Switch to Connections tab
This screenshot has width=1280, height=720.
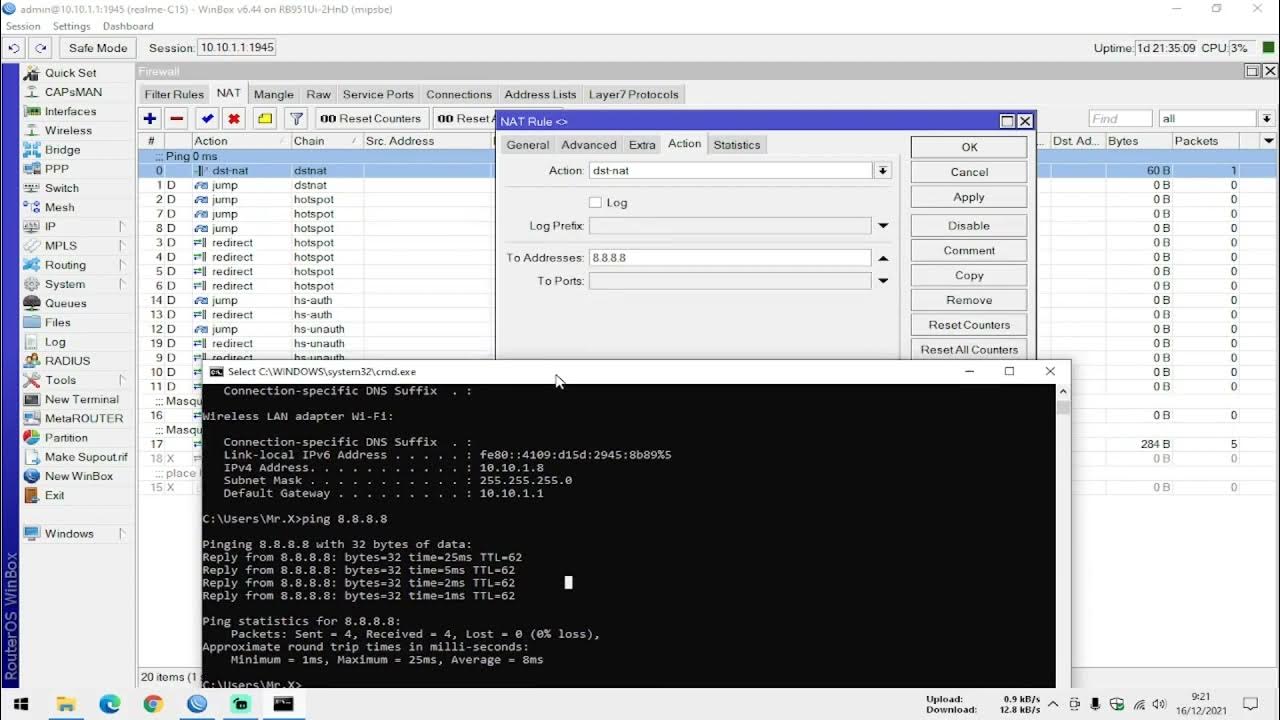click(x=459, y=95)
